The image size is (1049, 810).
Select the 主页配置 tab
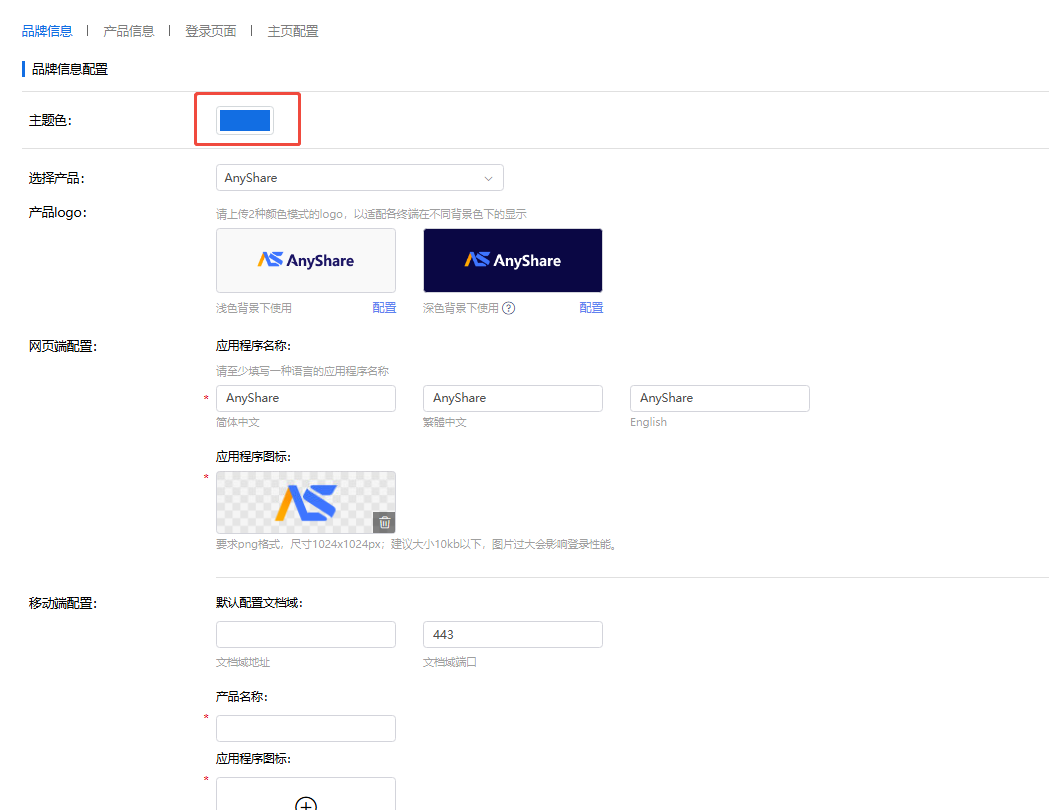[x=293, y=31]
